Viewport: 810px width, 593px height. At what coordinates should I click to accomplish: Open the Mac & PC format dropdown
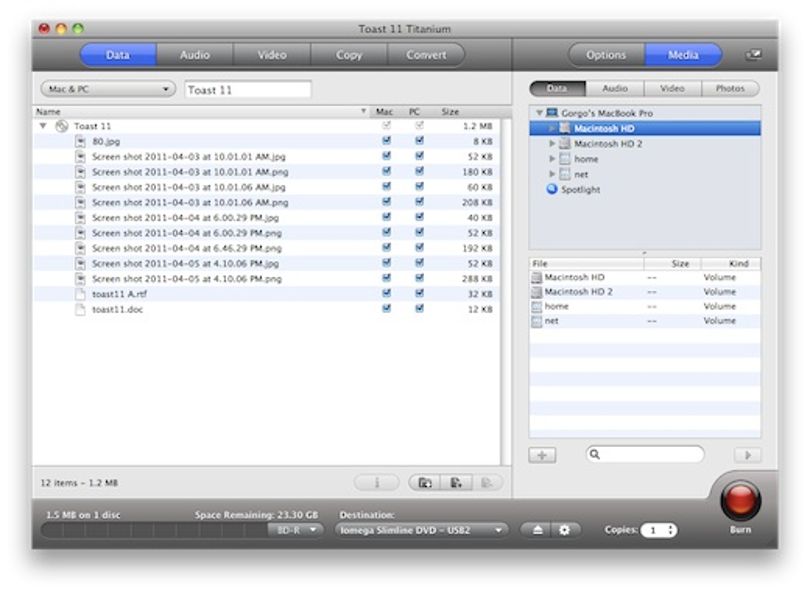(108, 89)
